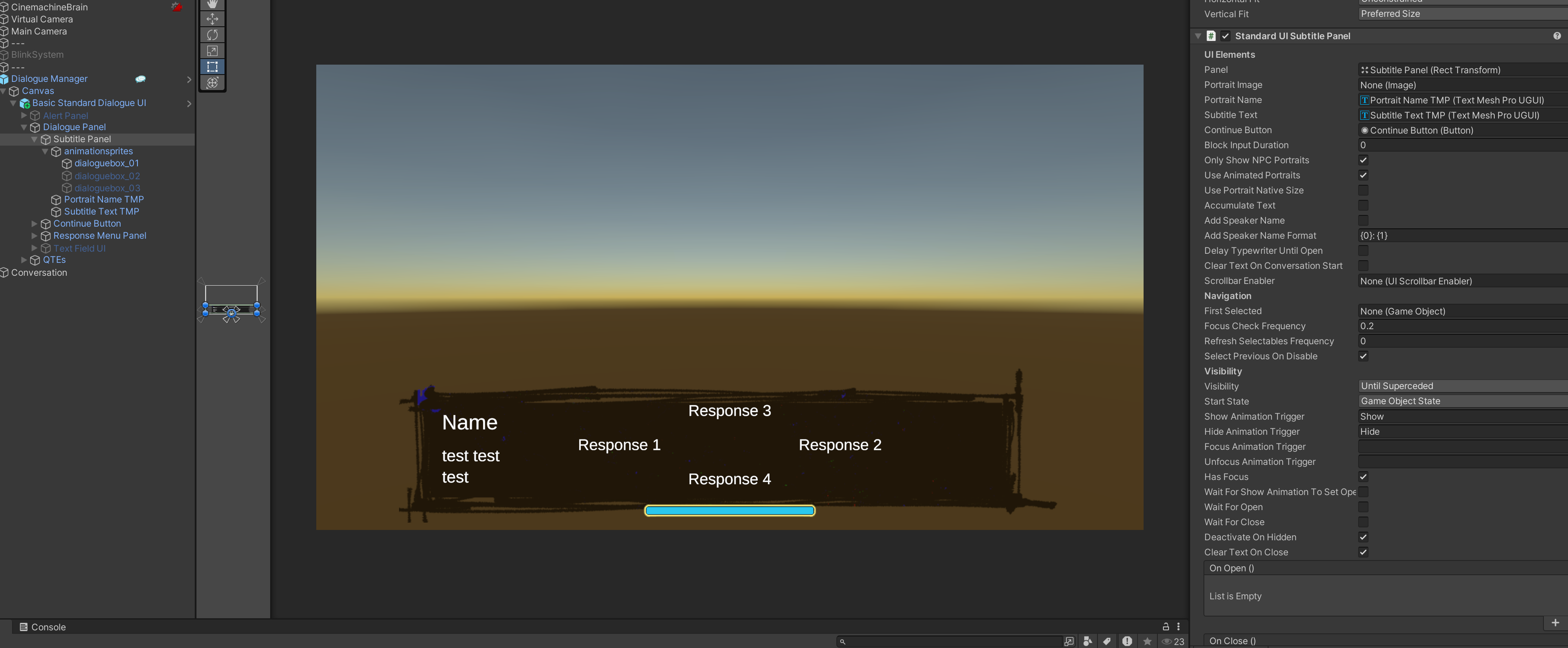This screenshot has height=648, width=1568.
Task: Open the Start State dropdown
Action: pos(1463,402)
